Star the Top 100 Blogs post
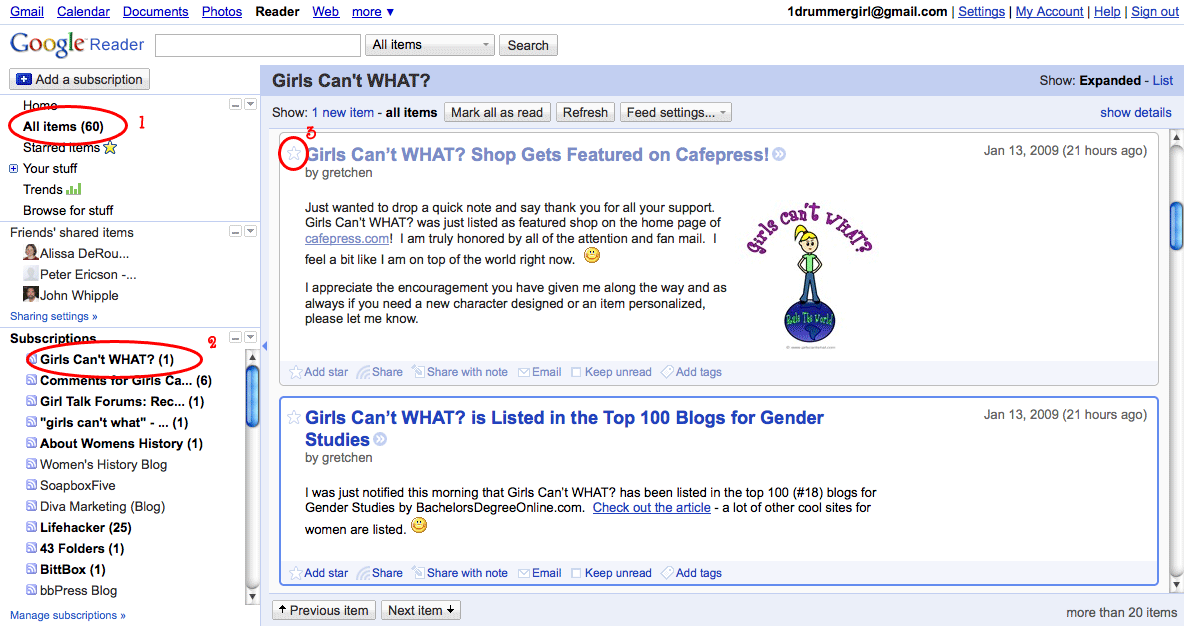Screen dimensions: 1184x626 (294, 417)
